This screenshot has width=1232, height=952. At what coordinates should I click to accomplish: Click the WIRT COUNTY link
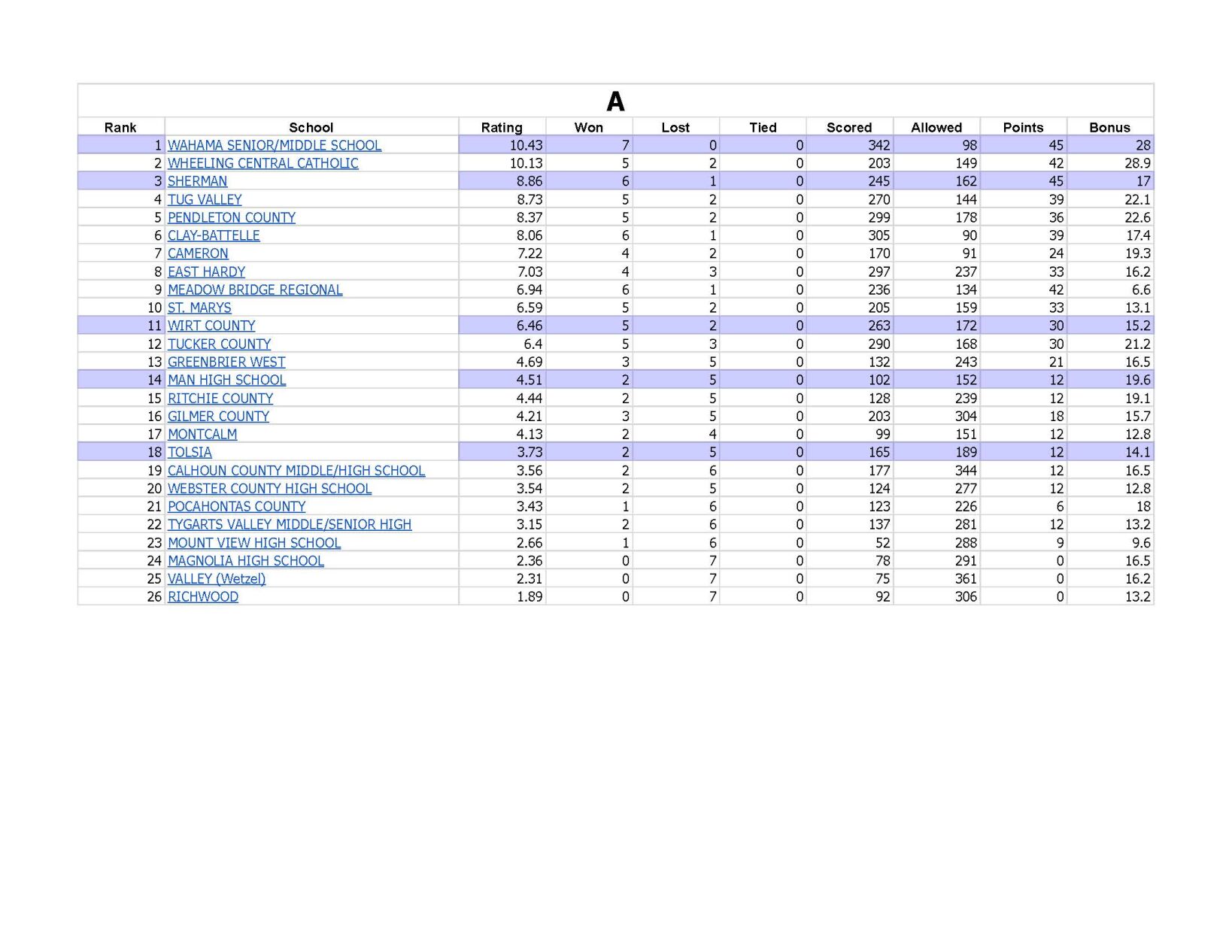tap(211, 326)
